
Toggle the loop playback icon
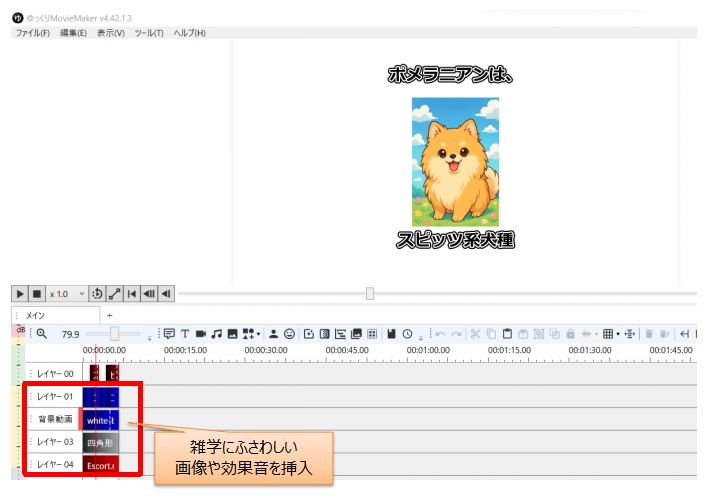[97, 294]
